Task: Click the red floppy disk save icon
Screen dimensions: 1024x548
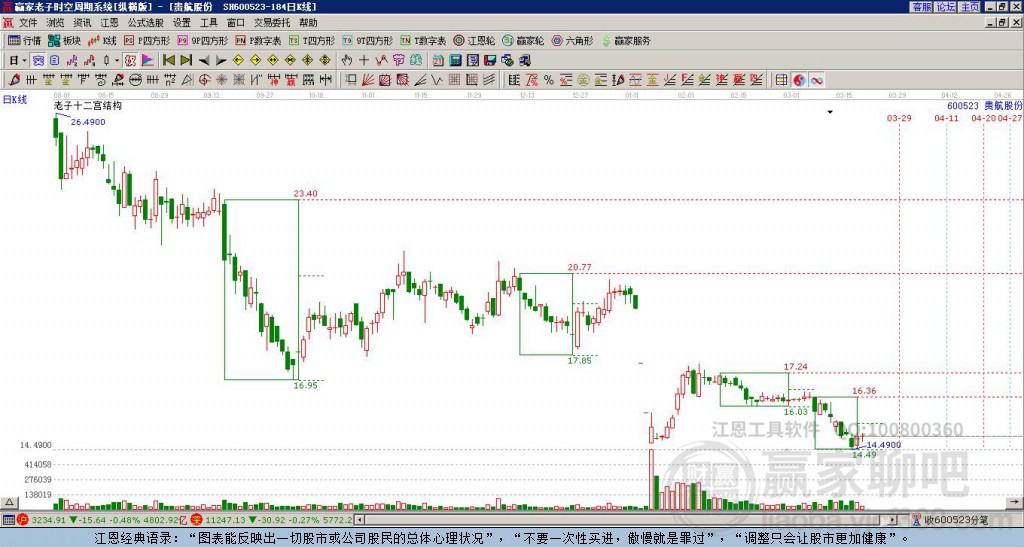Action: (490, 61)
